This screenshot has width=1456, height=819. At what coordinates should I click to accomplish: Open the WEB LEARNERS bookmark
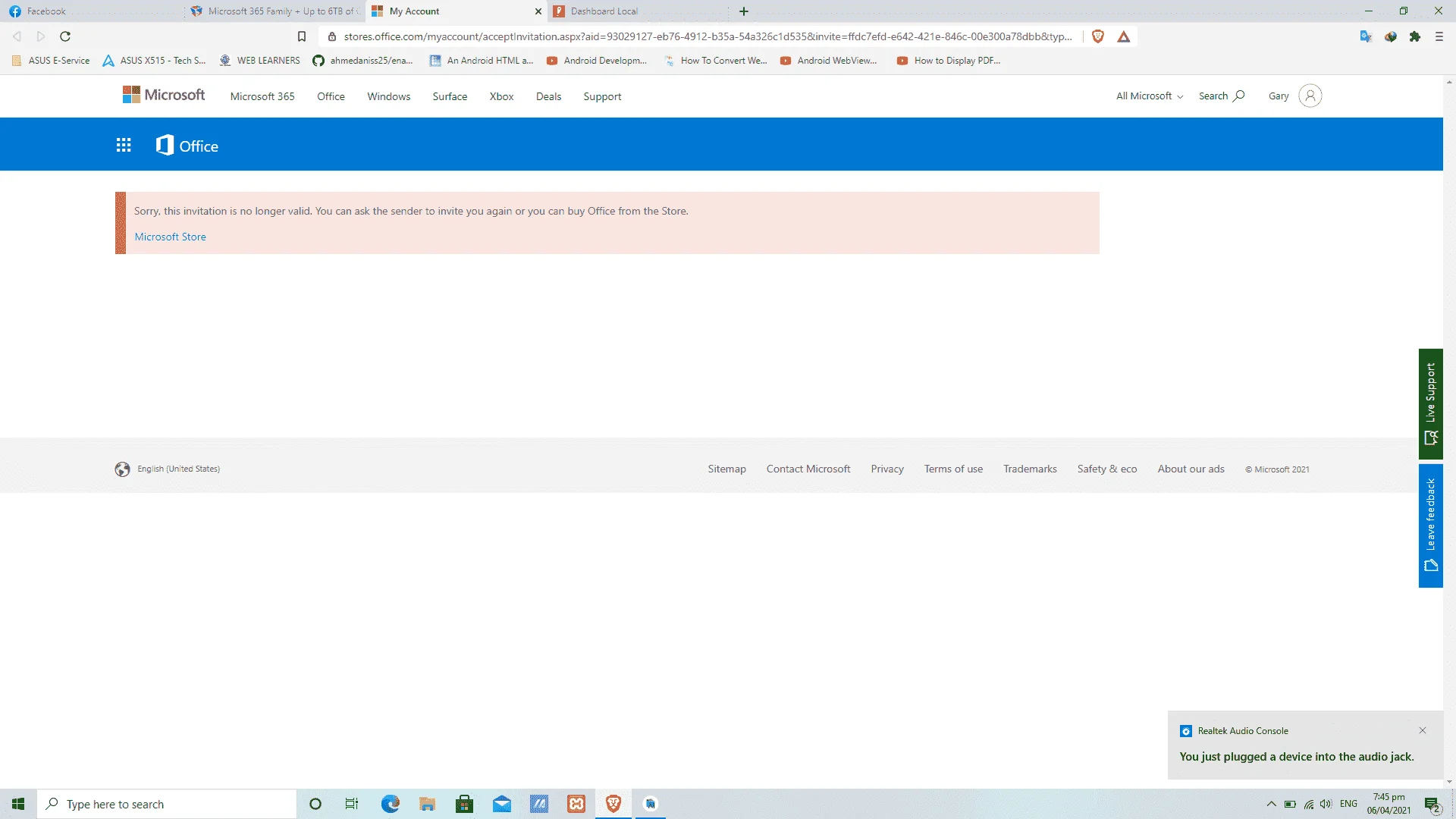[259, 61]
